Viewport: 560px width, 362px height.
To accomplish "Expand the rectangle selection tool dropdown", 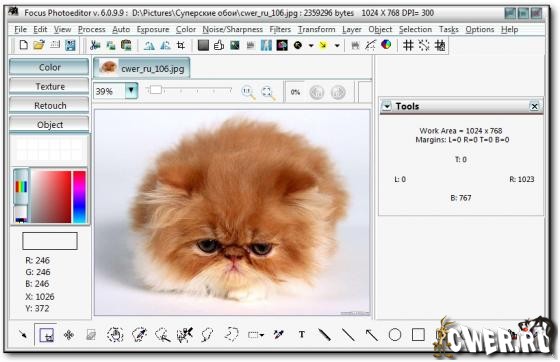I will pos(262,335).
